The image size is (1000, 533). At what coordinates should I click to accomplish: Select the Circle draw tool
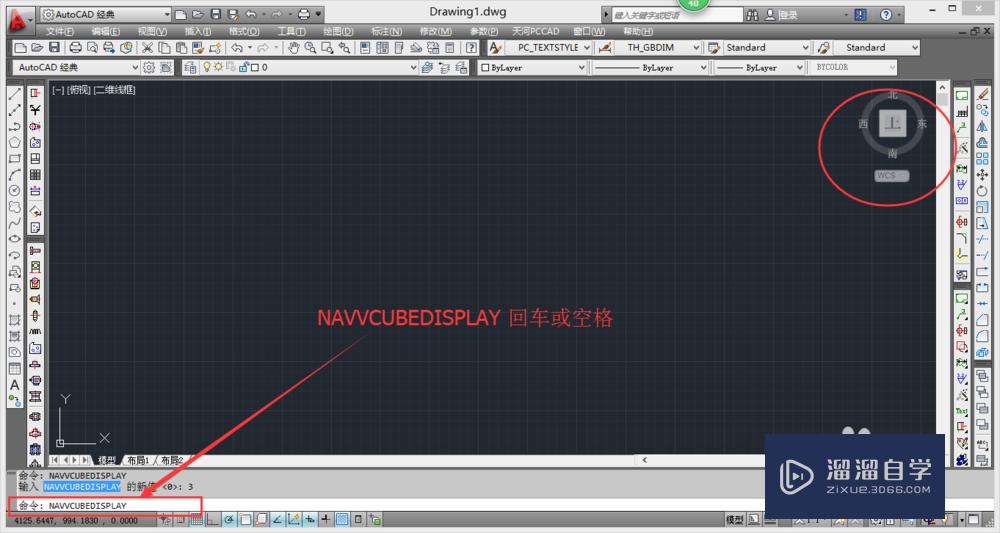(x=15, y=191)
